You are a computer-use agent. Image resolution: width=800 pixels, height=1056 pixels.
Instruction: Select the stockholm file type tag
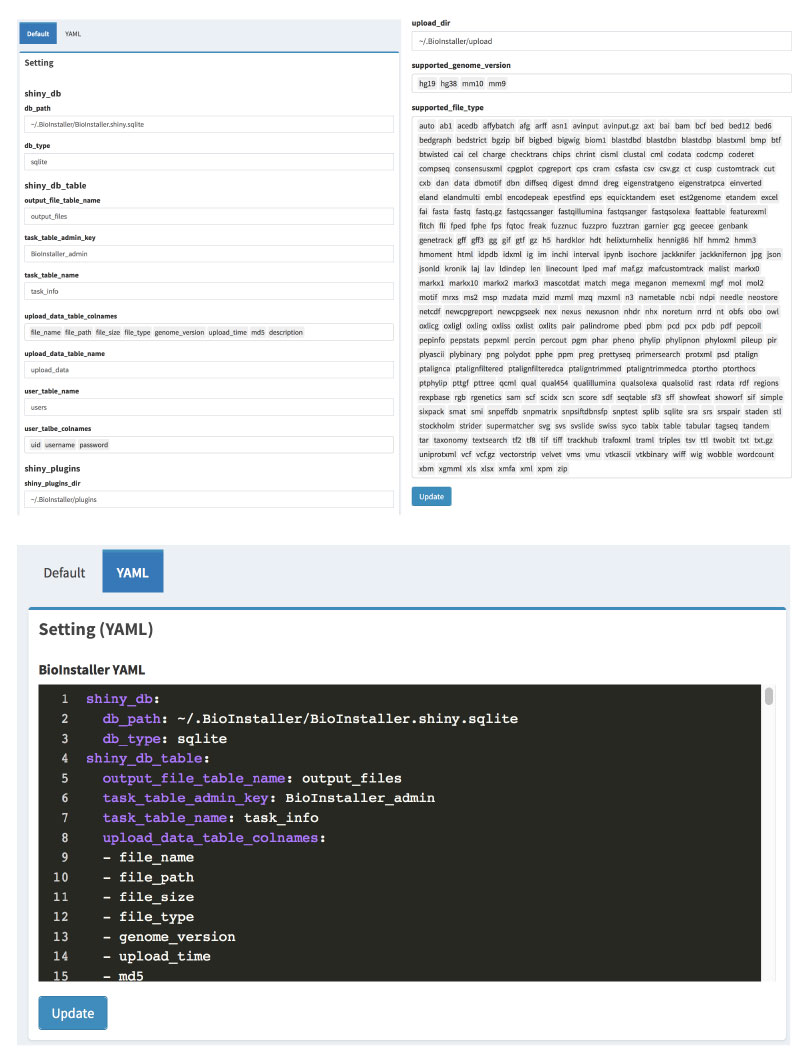pos(436,426)
